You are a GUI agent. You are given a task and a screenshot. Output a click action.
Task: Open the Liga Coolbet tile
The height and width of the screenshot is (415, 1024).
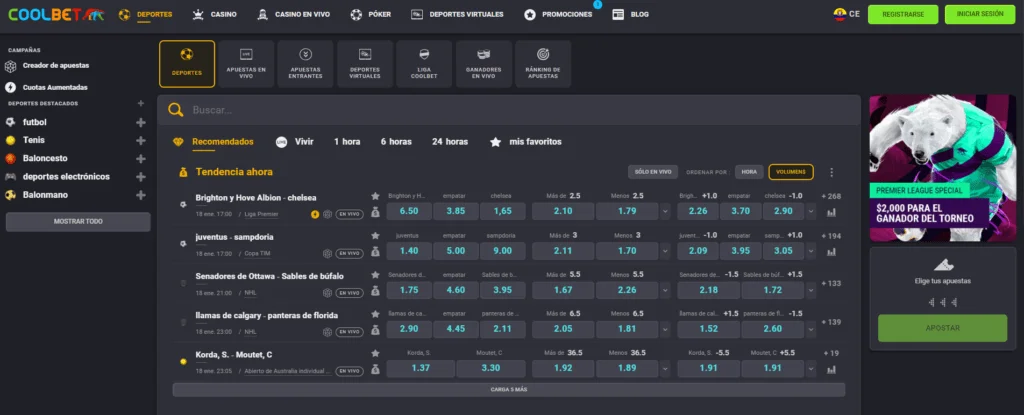(424, 63)
